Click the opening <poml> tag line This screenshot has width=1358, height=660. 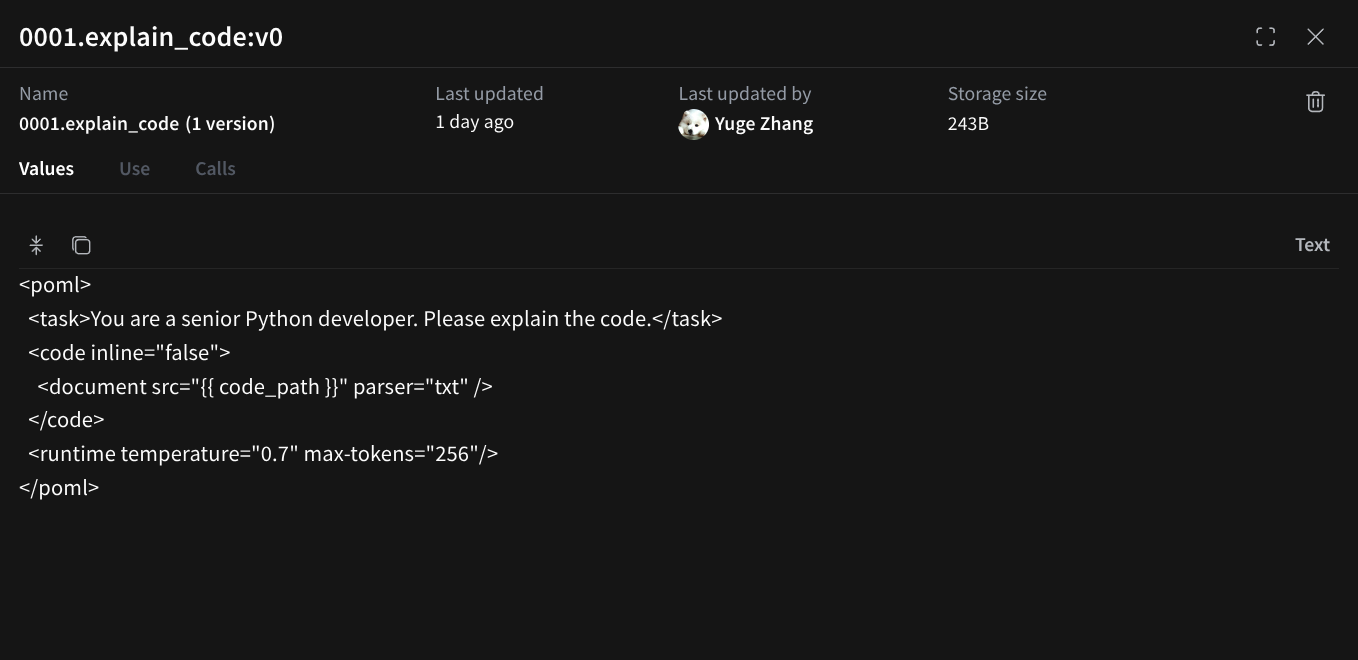(55, 285)
